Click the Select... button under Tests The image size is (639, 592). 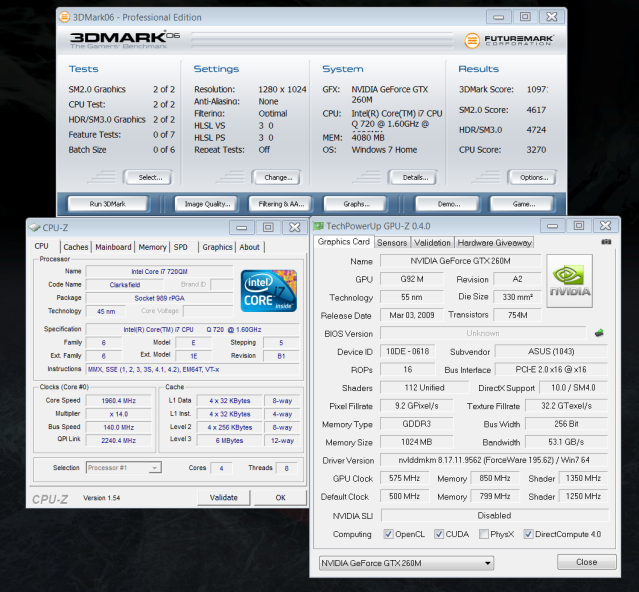coord(148,177)
